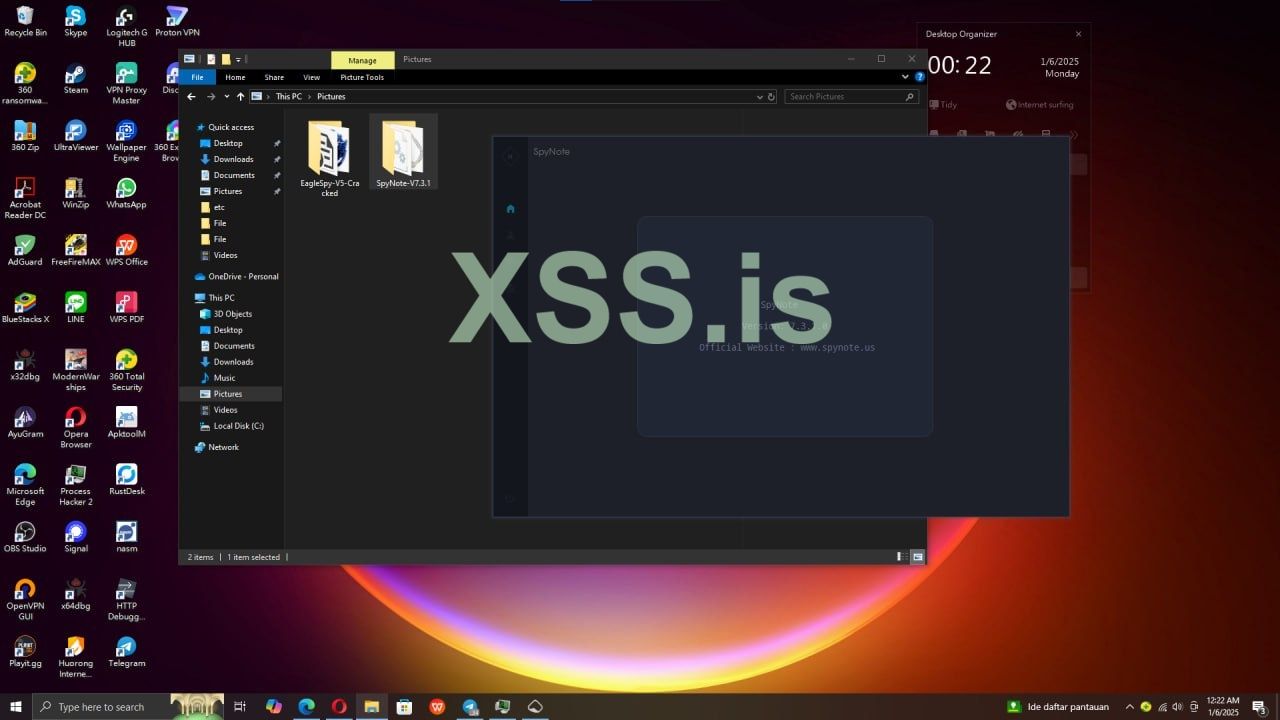Click the home icon in the SpyNote sidebar

[x=511, y=209]
